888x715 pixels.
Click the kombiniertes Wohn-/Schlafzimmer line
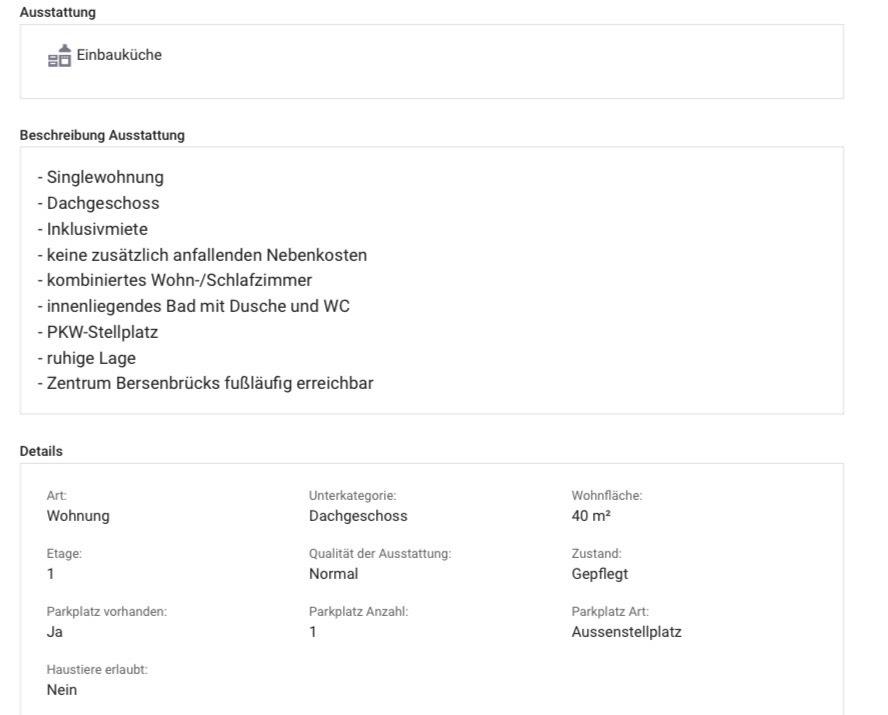[x=175, y=281]
